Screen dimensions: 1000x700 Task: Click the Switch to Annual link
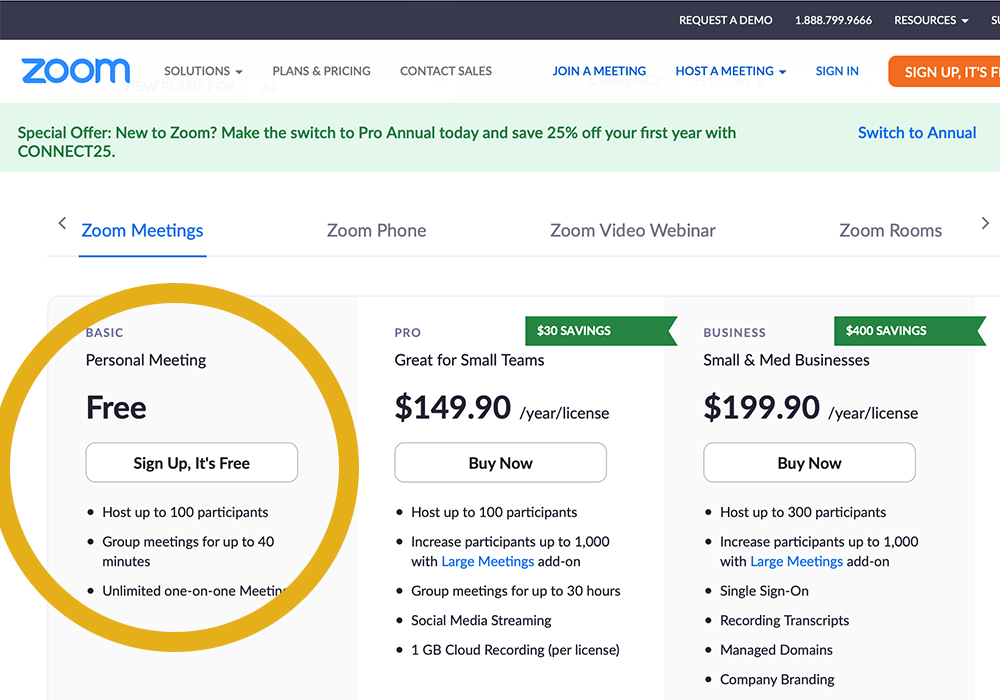[917, 133]
